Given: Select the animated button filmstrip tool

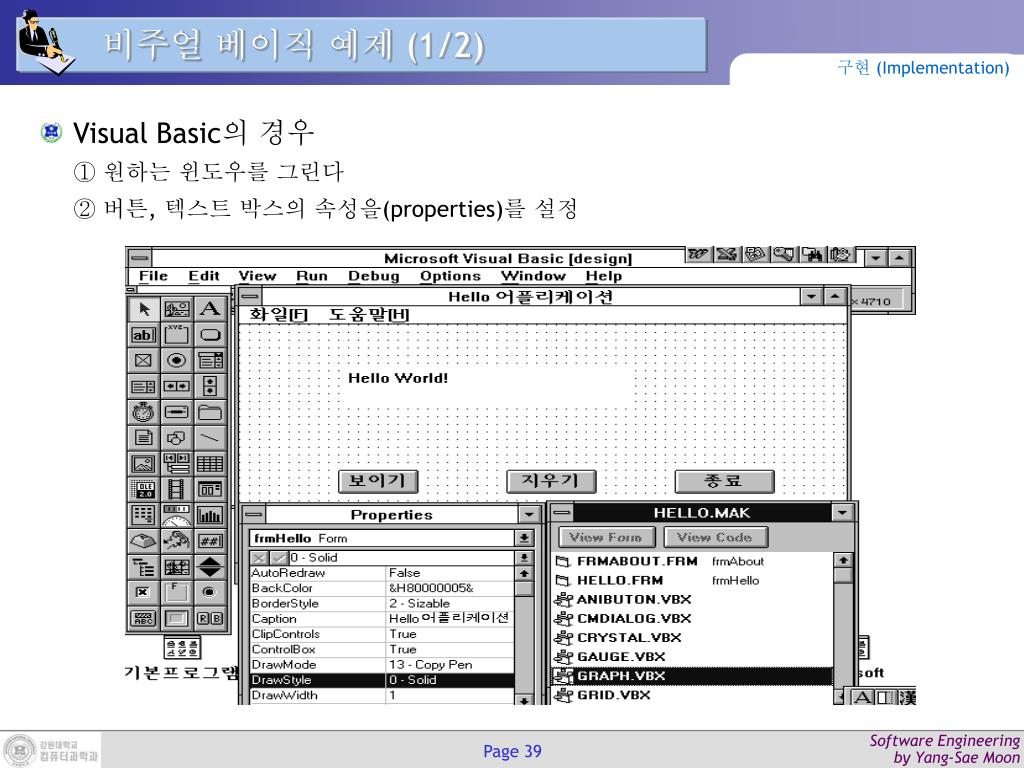Looking at the screenshot, I should point(177,489).
